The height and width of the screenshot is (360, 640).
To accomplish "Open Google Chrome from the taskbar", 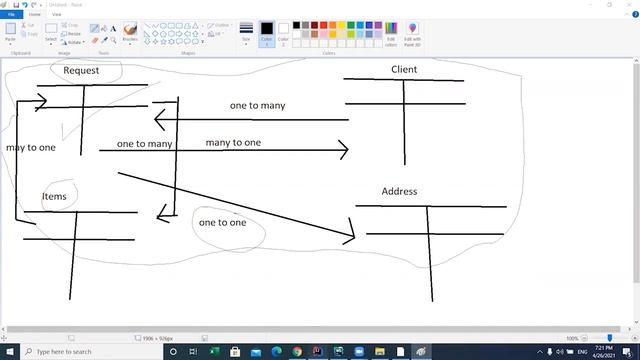I will (297, 351).
